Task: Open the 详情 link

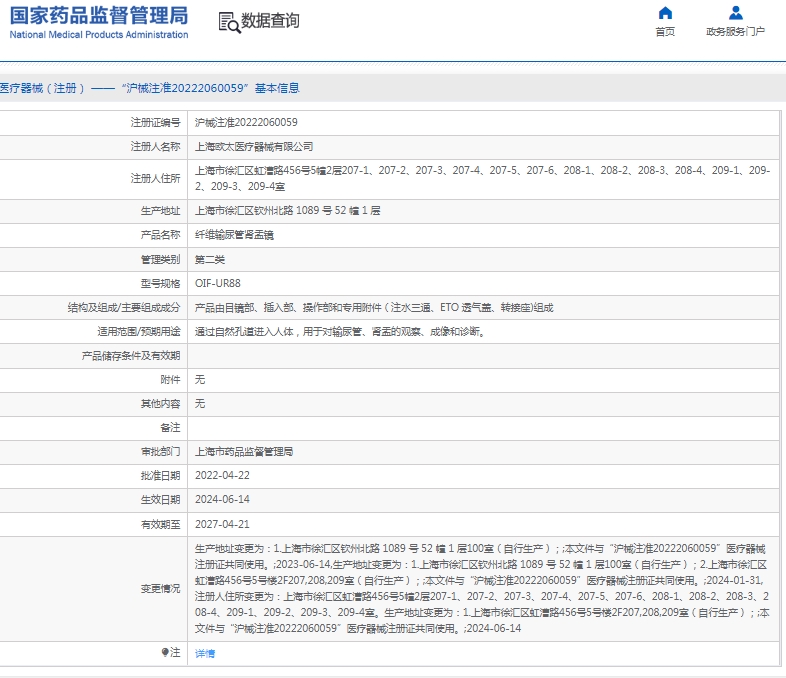Action: tap(205, 653)
